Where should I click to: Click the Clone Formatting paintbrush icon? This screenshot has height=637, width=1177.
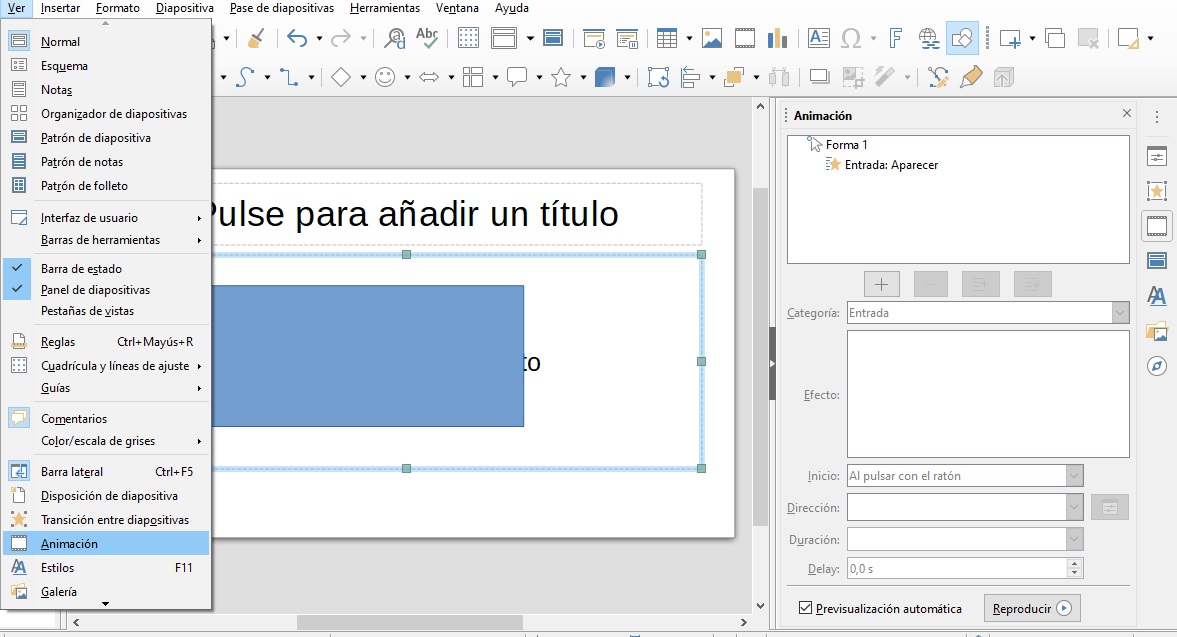256,38
